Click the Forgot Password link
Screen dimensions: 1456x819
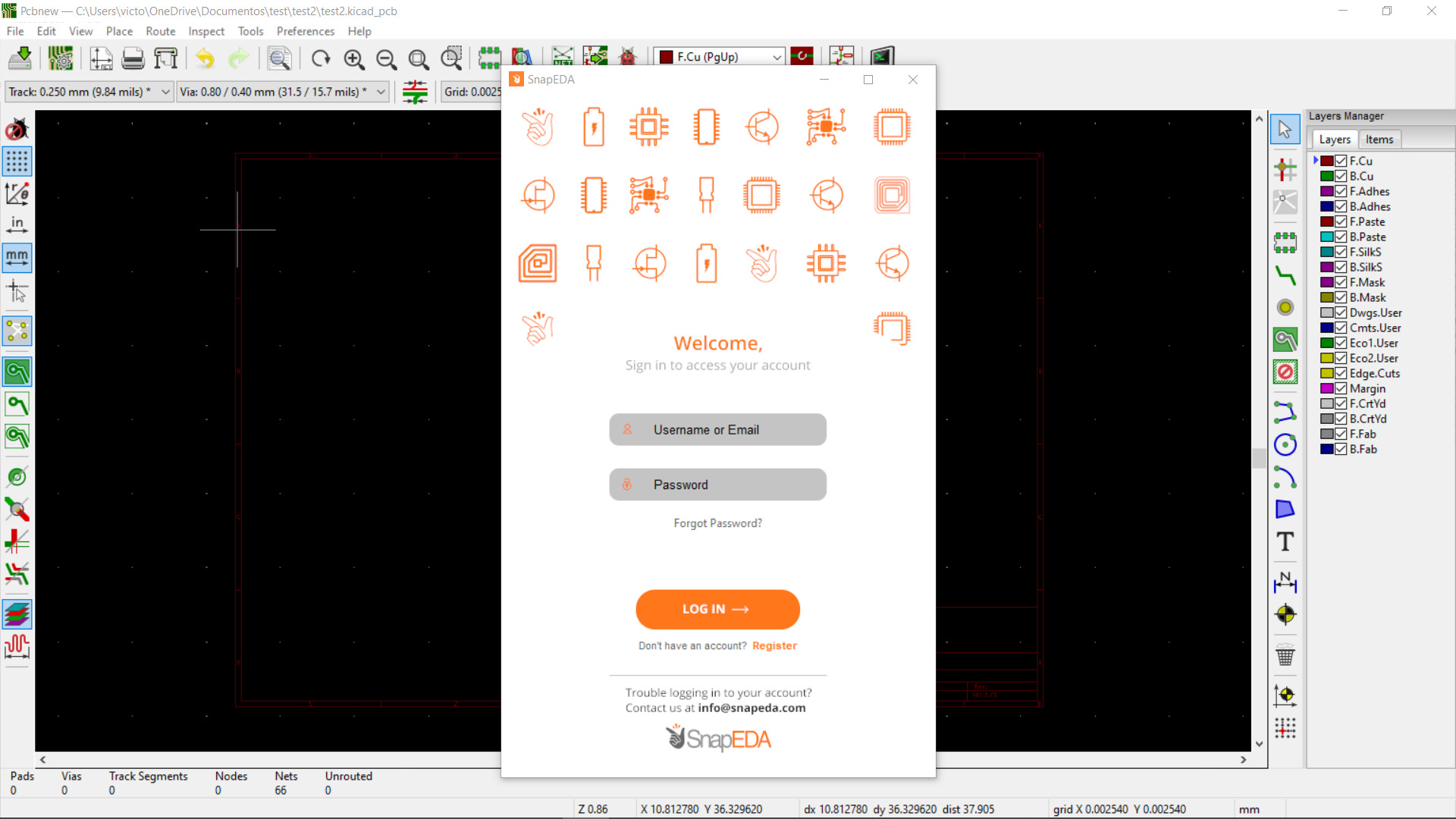coord(717,523)
